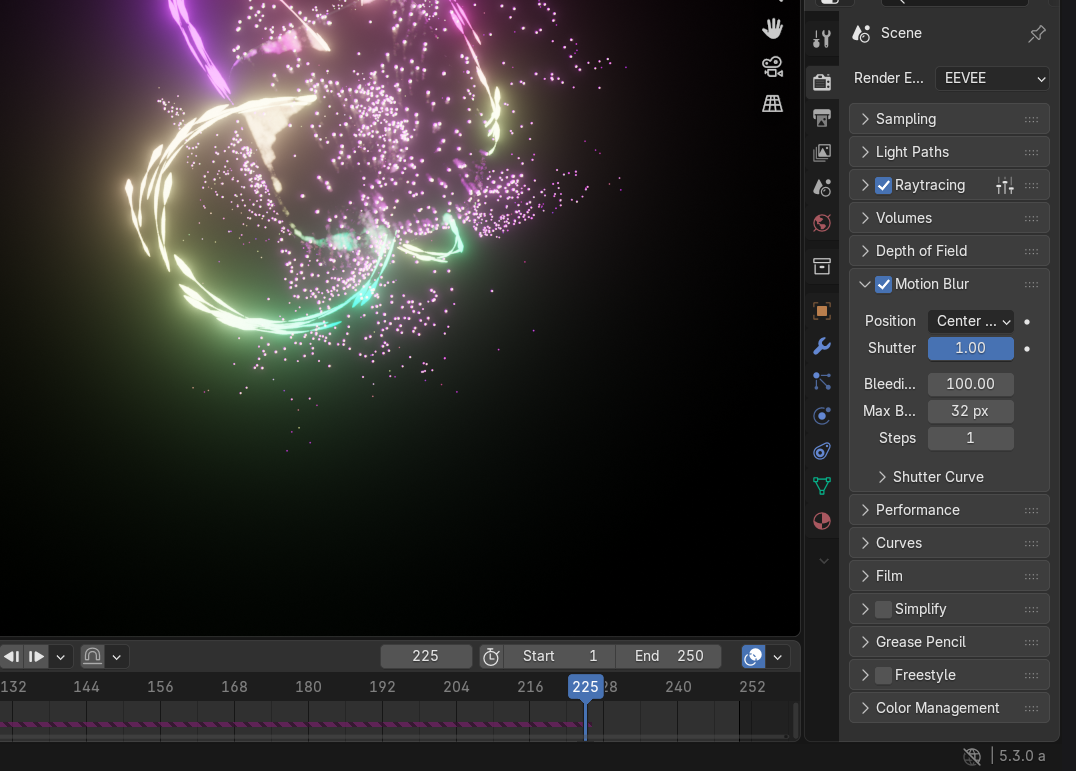Switch to the Render properties tab
Screen dimensions: 1076x773
pyautogui.click(x=821, y=82)
